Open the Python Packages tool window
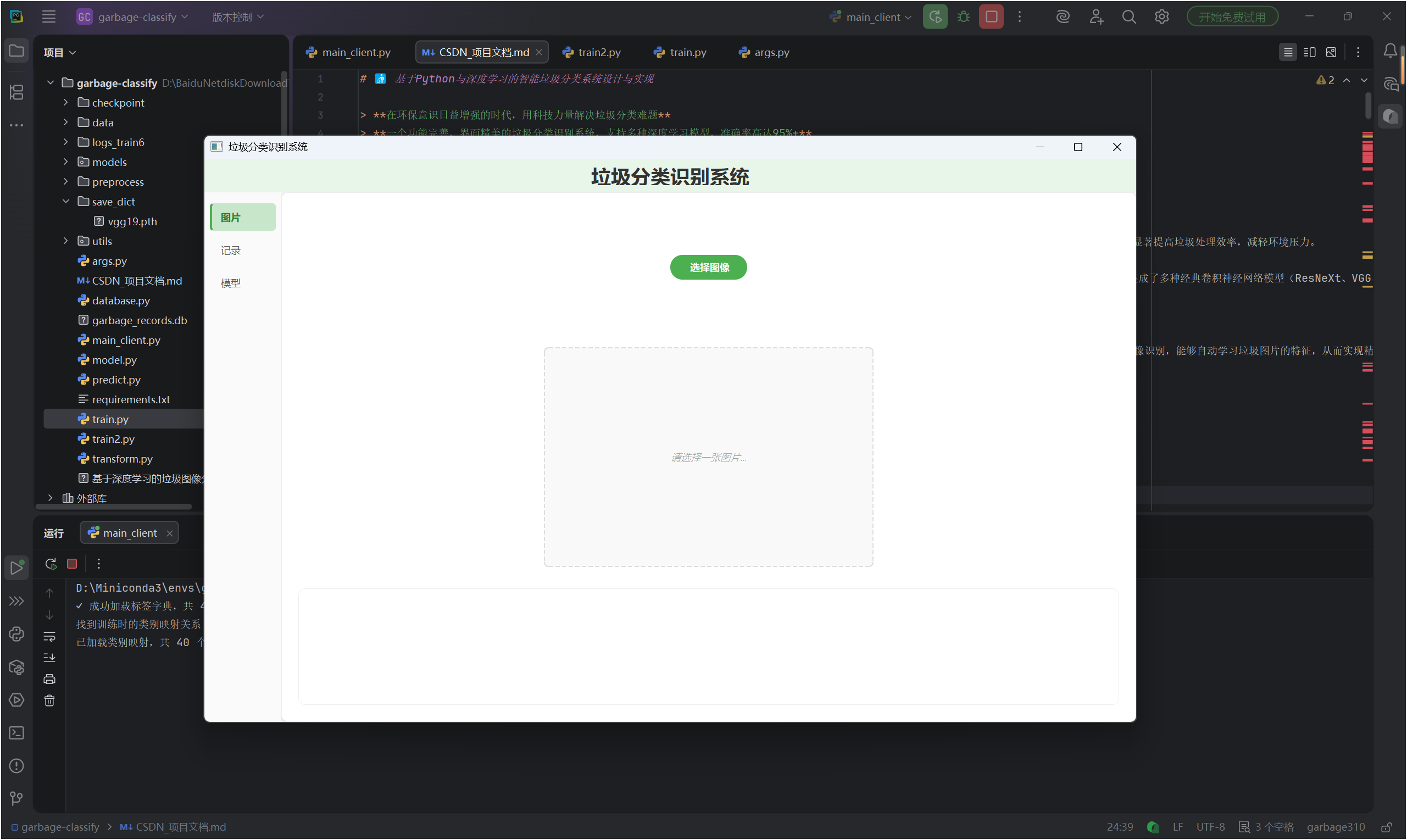1407x840 pixels. [16, 667]
